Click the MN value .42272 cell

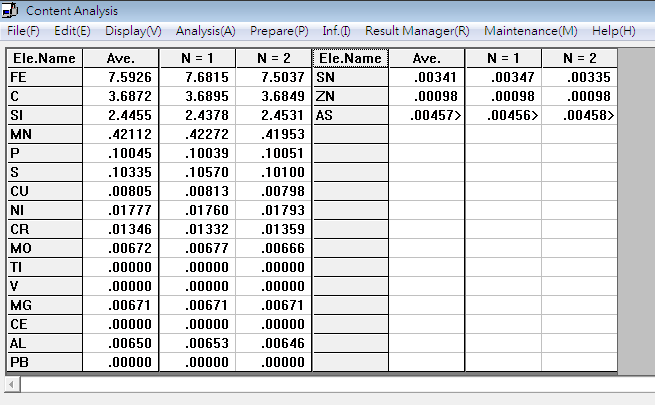click(197, 135)
